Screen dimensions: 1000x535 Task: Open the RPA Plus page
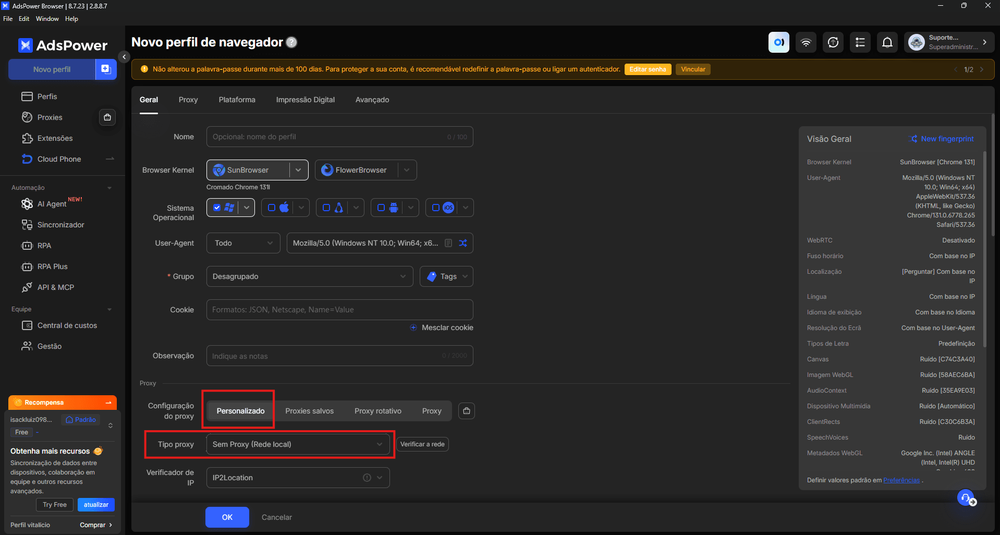(52, 267)
